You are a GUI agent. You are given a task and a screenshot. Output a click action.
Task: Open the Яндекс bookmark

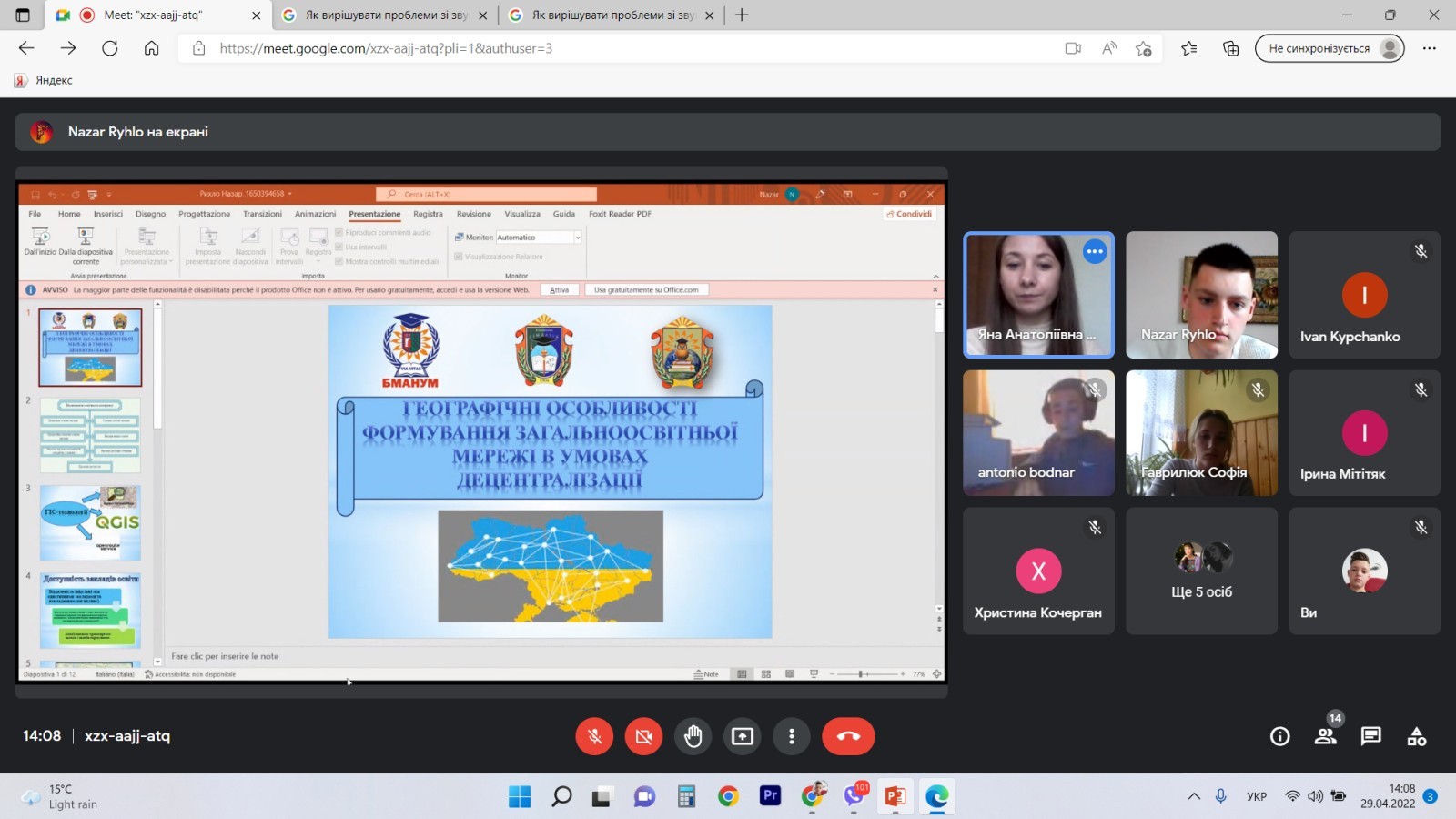point(44,80)
